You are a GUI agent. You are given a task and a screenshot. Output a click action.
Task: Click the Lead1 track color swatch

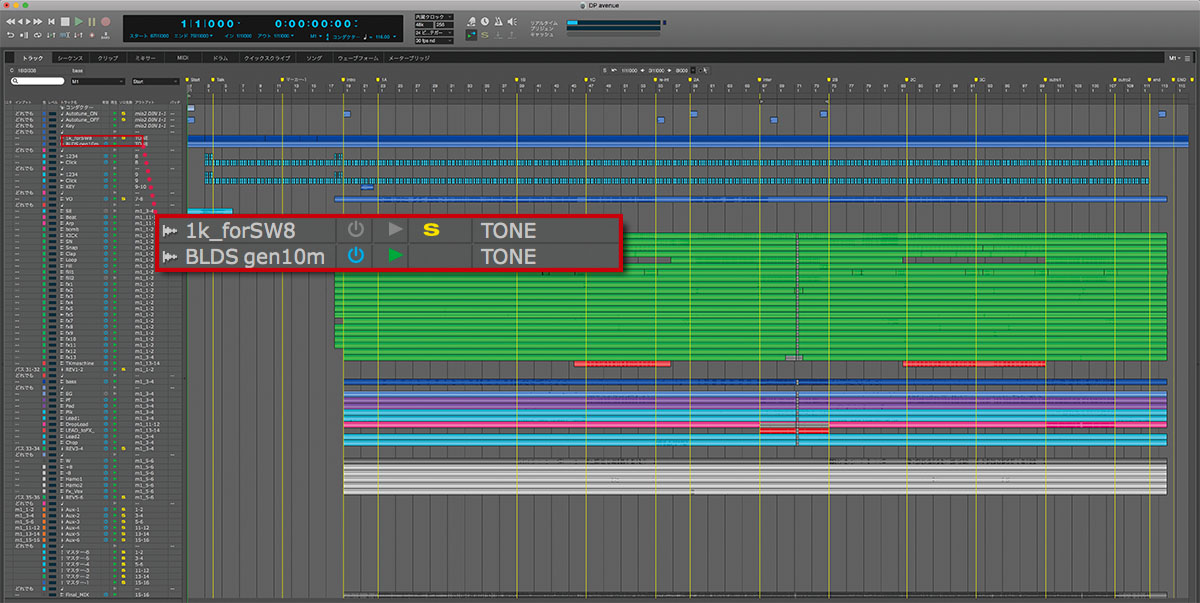(x=44, y=418)
